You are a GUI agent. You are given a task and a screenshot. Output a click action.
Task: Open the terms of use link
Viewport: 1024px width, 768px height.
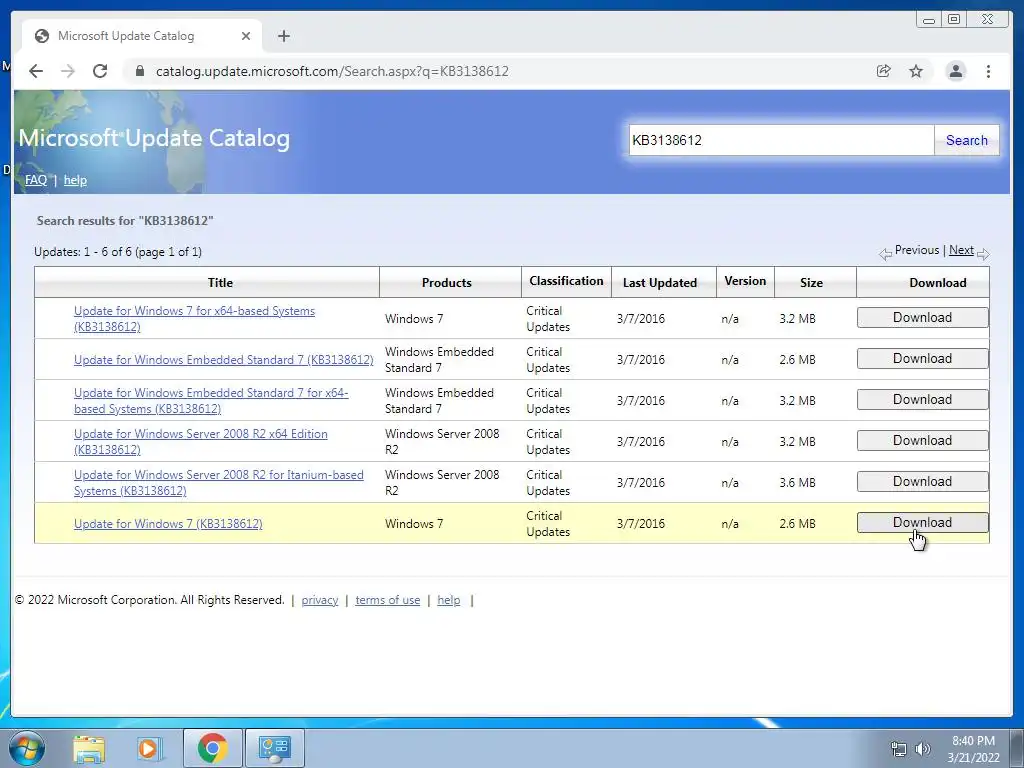tap(387, 600)
